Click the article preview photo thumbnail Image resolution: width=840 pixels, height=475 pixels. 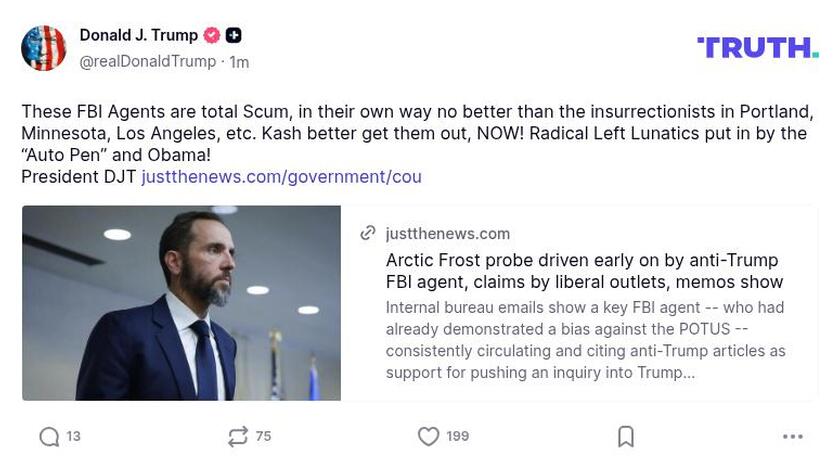[x=181, y=302]
